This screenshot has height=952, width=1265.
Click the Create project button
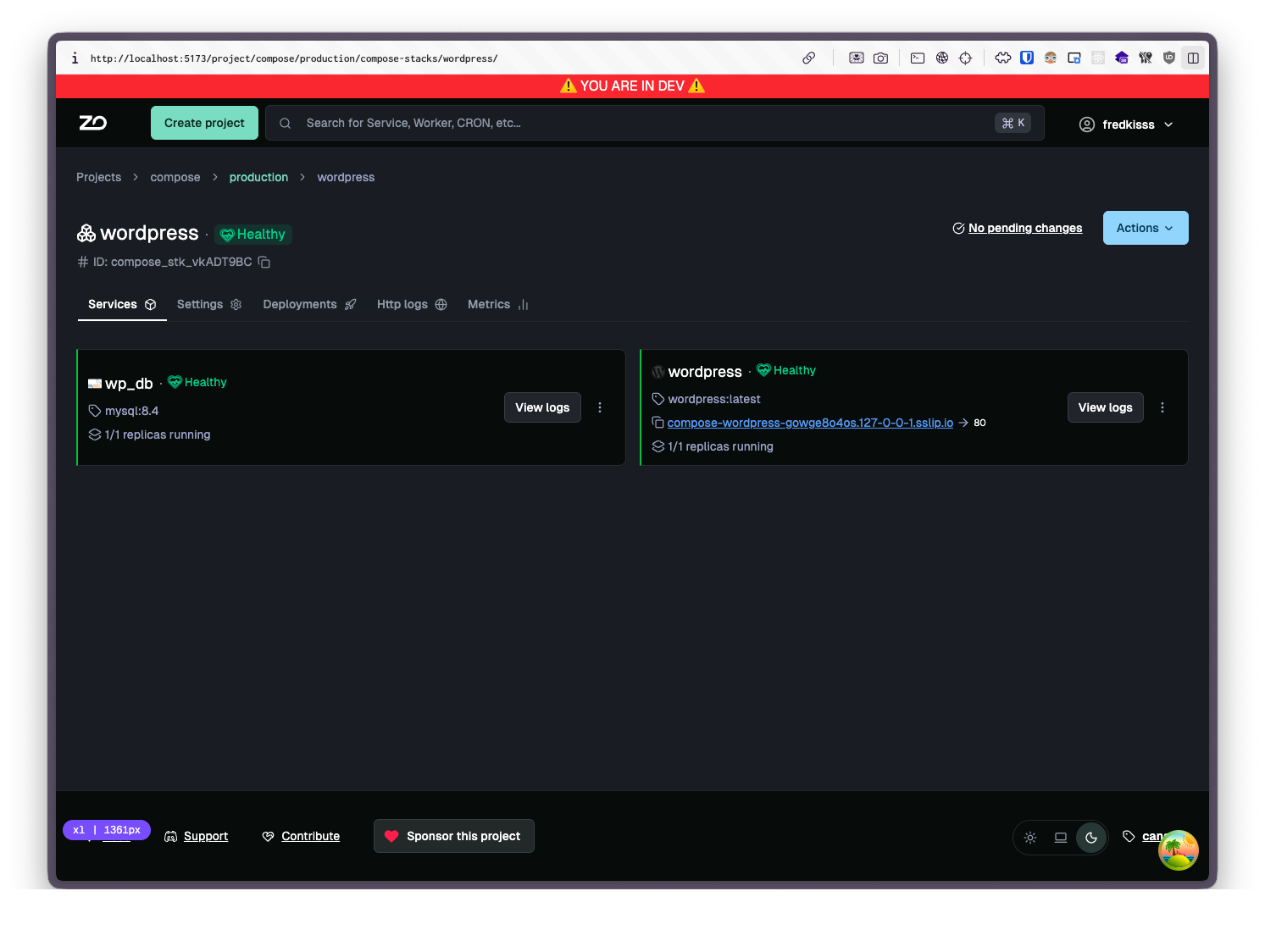[204, 123]
